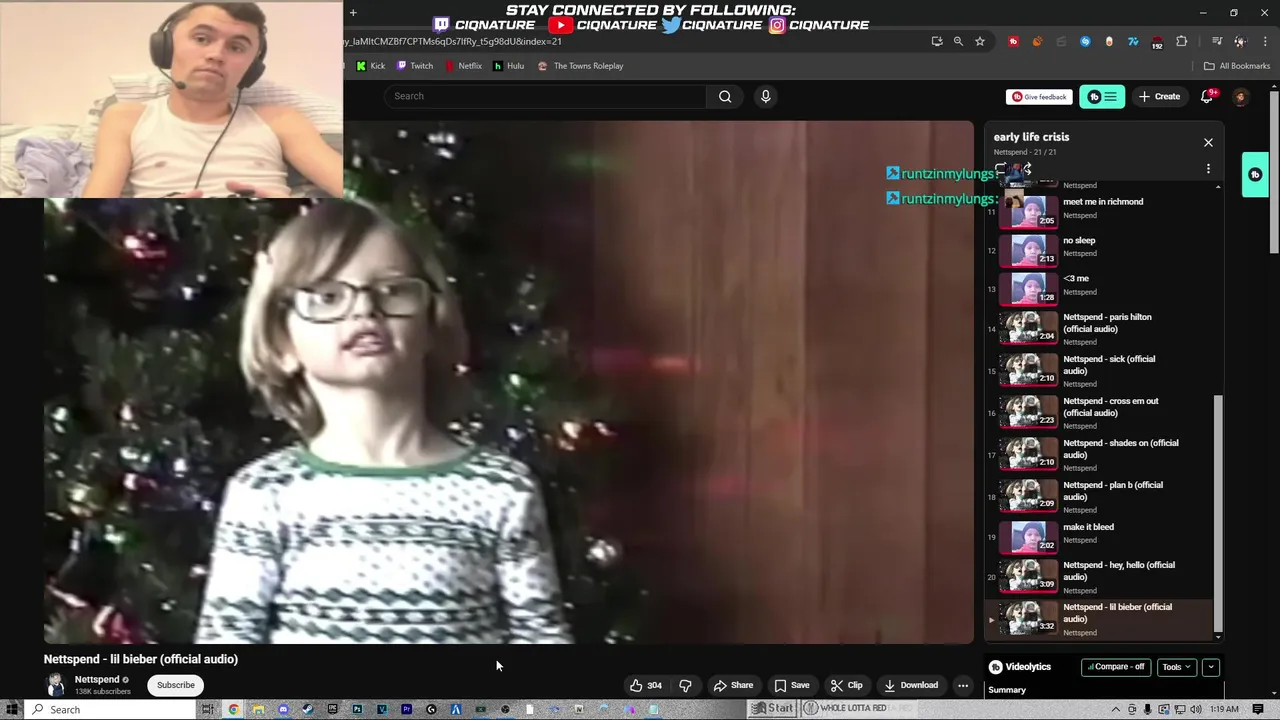Like the video with 304 likes
The image size is (1280, 720).
646,685
